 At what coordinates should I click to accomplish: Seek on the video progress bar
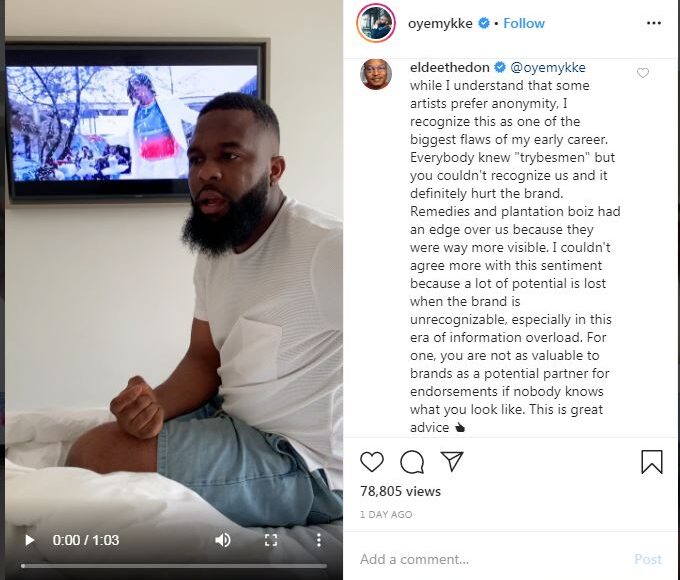(173, 566)
